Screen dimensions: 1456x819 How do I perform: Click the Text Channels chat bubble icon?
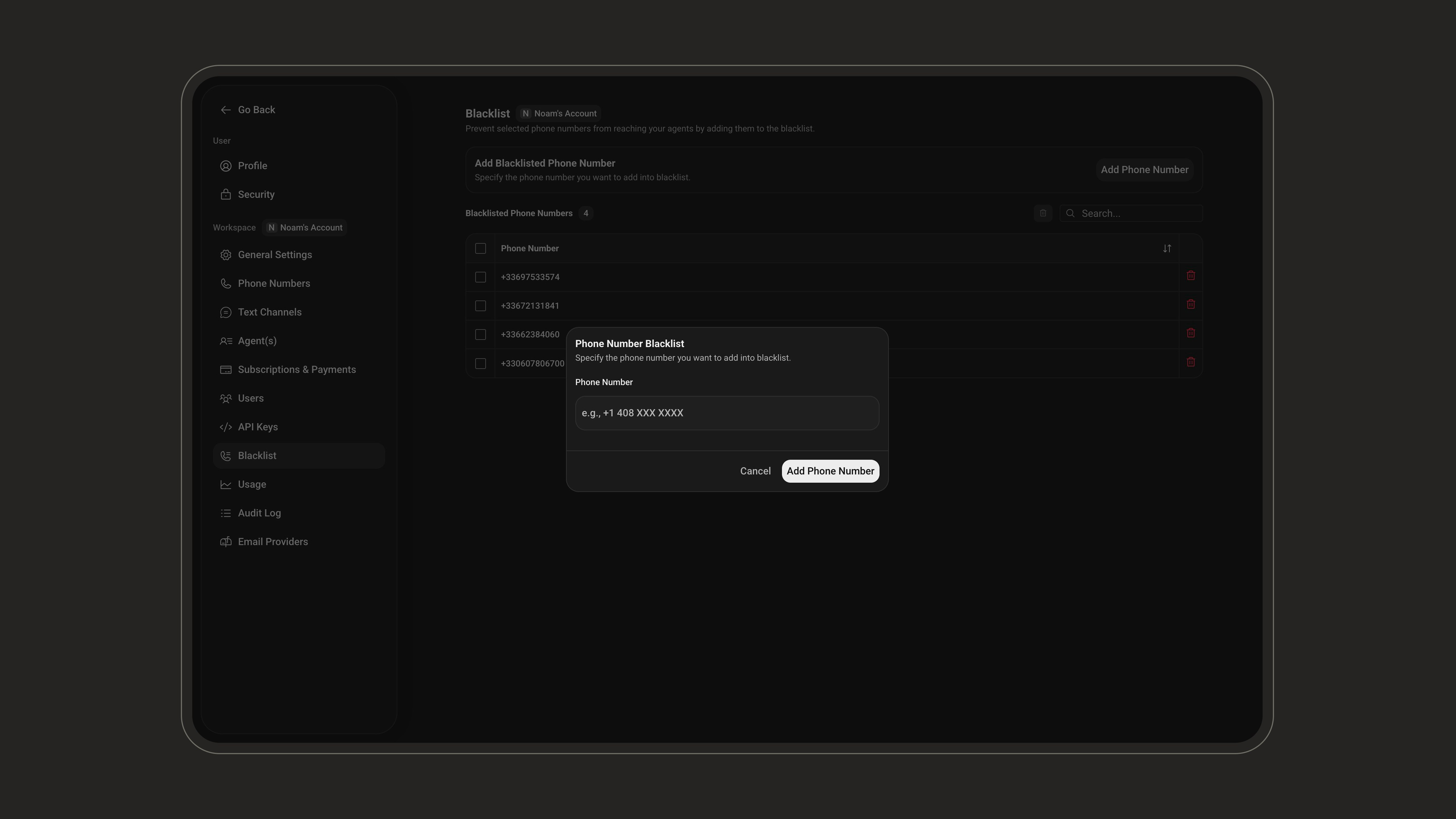(226, 313)
